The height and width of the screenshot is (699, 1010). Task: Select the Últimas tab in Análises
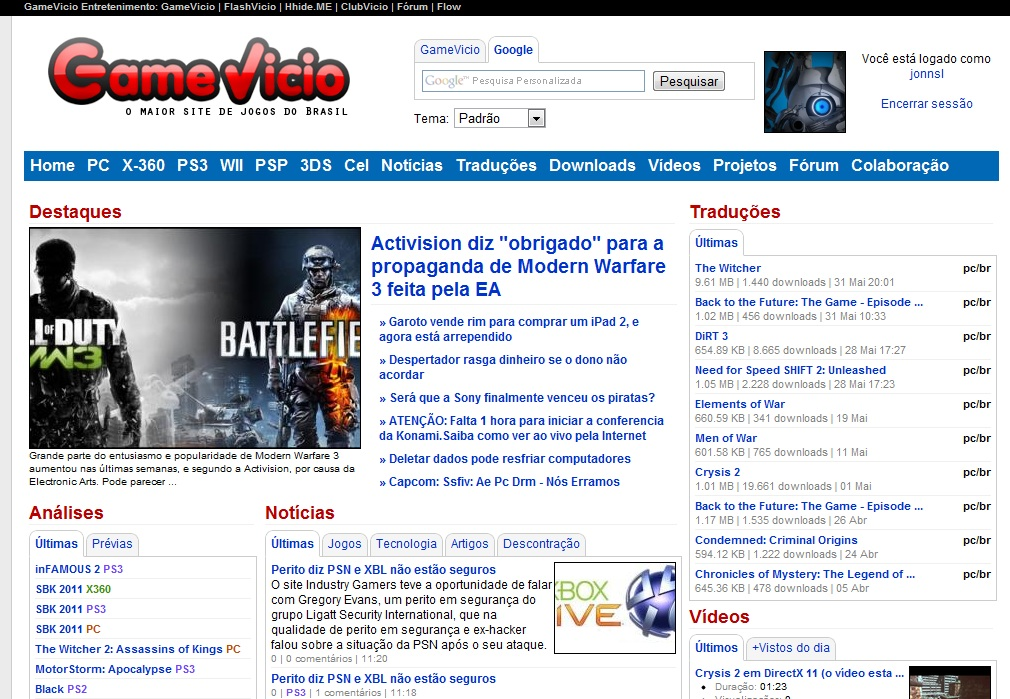coord(56,544)
